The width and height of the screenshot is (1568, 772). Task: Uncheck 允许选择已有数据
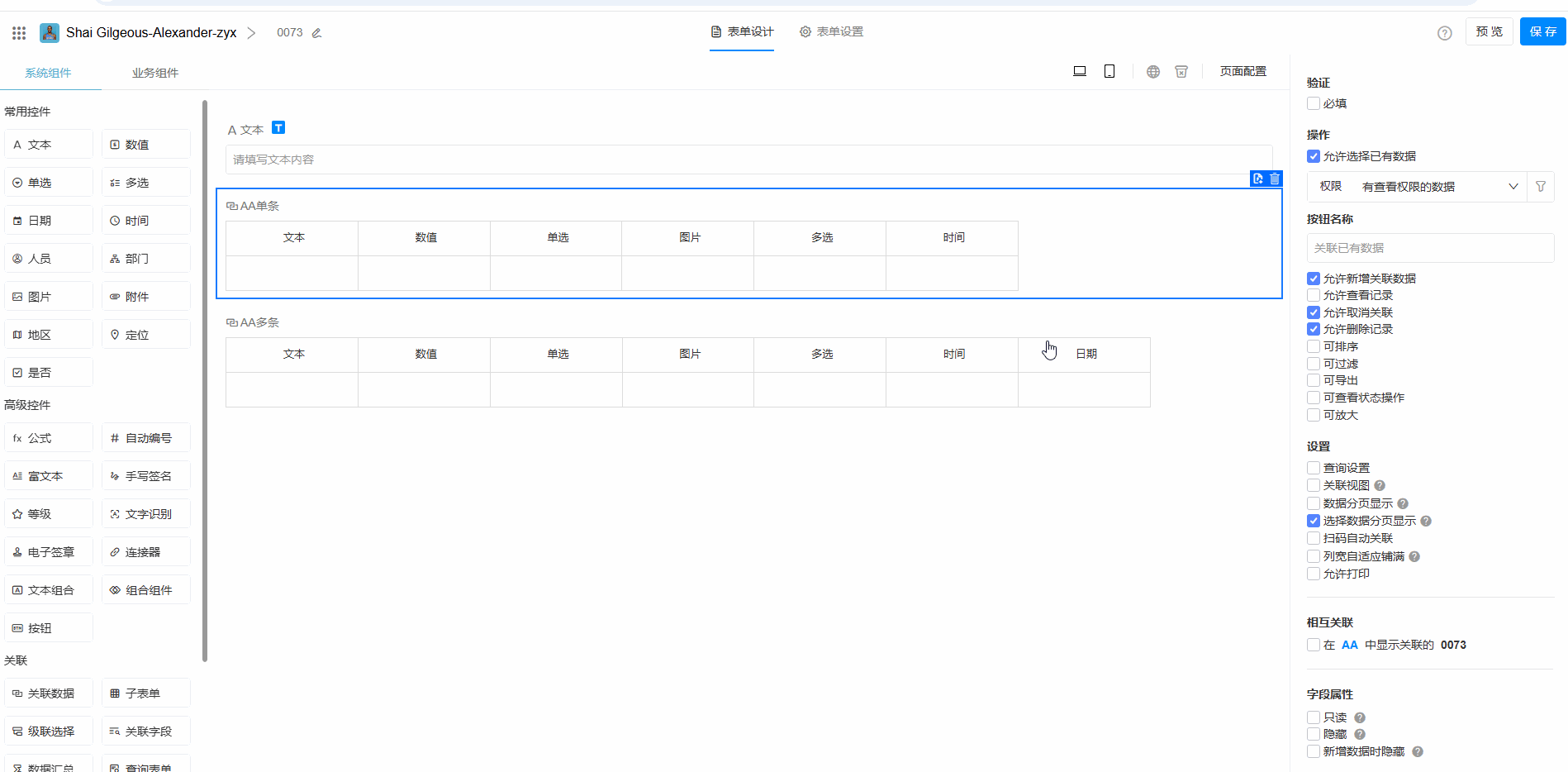click(1314, 156)
